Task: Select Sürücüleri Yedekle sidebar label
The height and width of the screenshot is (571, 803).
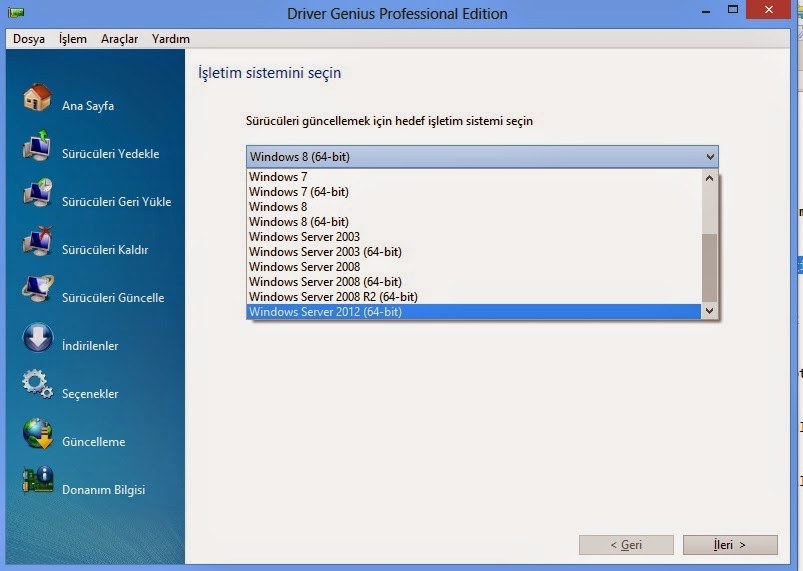Action: (x=111, y=154)
